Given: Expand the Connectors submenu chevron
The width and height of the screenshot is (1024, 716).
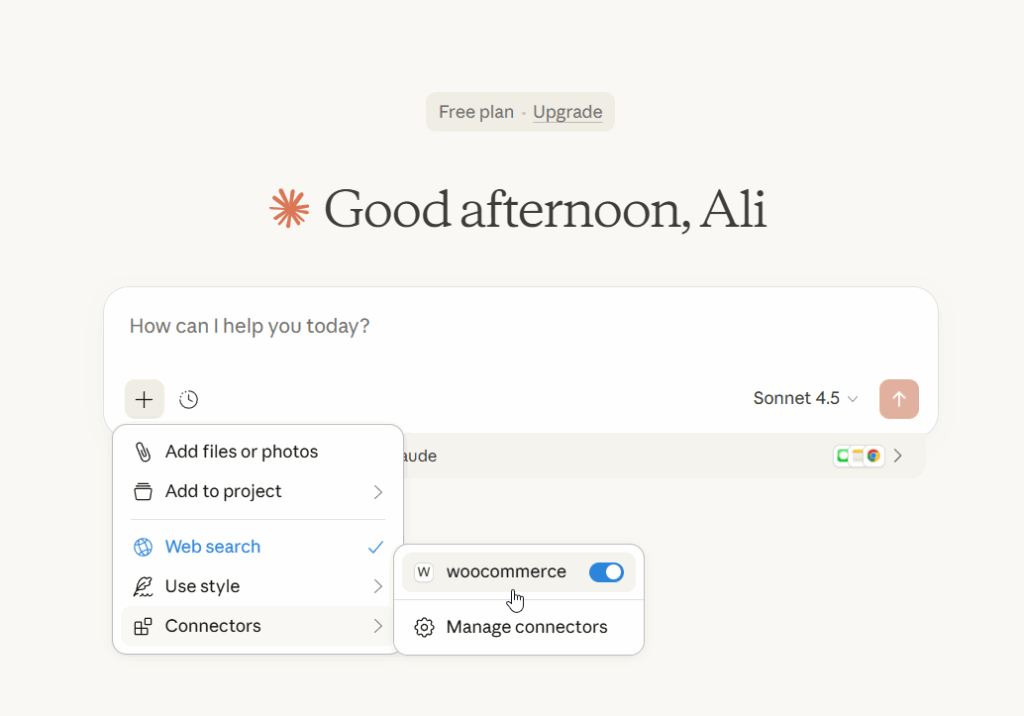Looking at the screenshot, I should pos(378,627).
